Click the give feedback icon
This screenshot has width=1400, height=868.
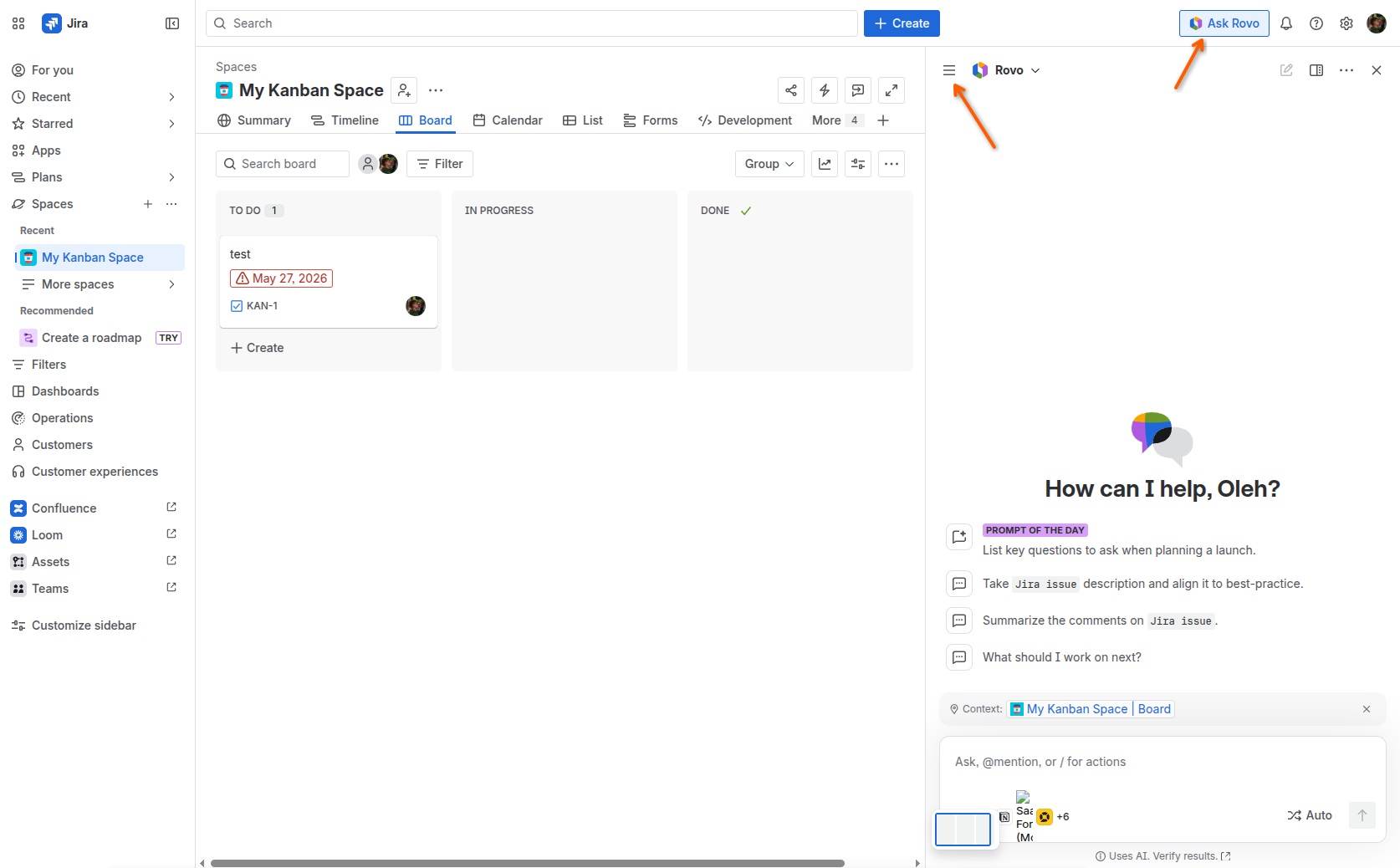[858, 90]
